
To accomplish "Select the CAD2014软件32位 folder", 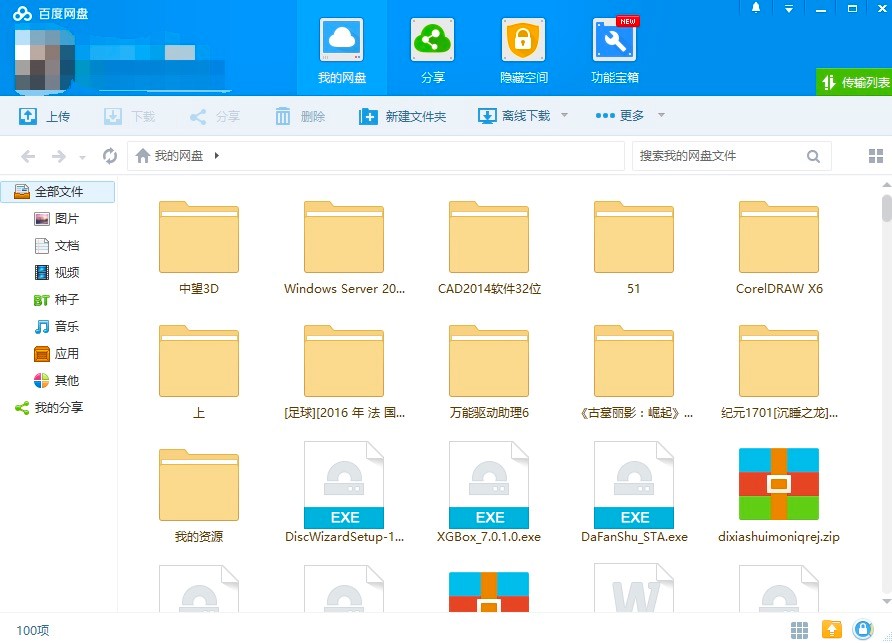I will tap(489, 248).
